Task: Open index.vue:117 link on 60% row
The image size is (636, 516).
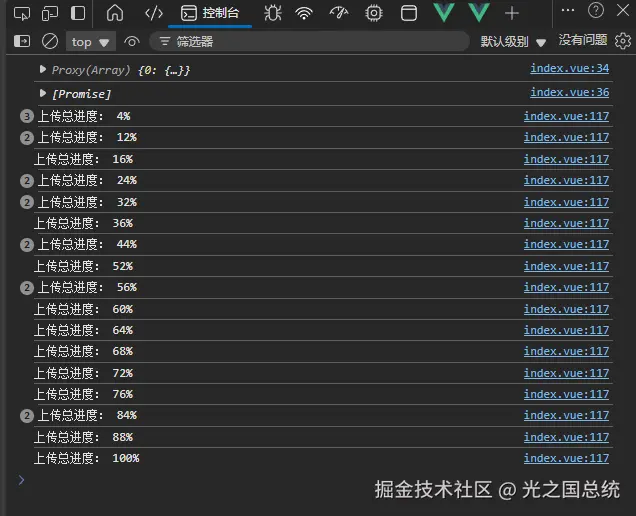Action: pyautogui.click(x=566, y=309)
